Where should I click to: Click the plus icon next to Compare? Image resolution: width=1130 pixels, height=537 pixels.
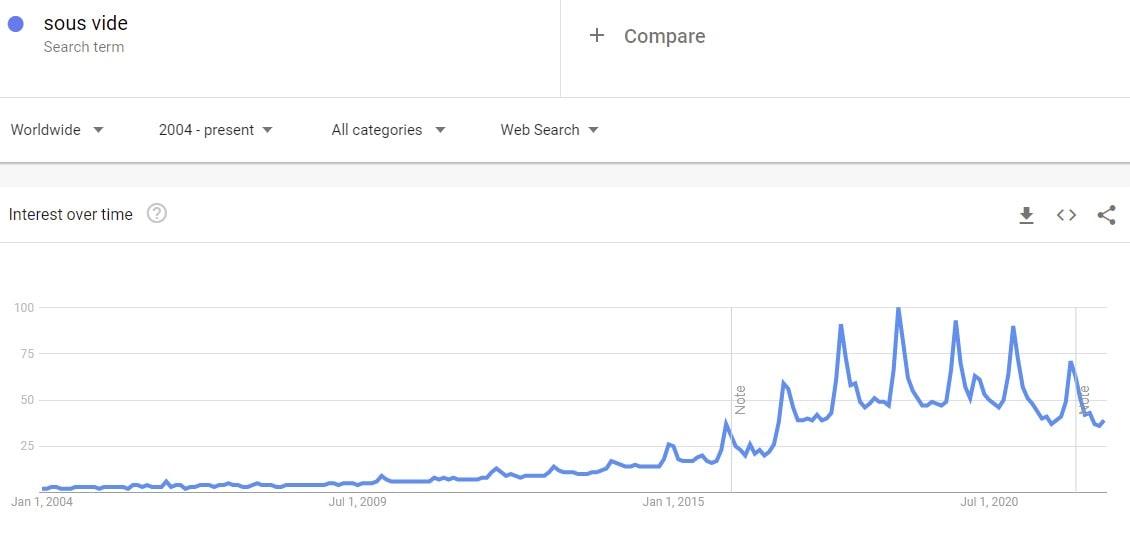596,35
